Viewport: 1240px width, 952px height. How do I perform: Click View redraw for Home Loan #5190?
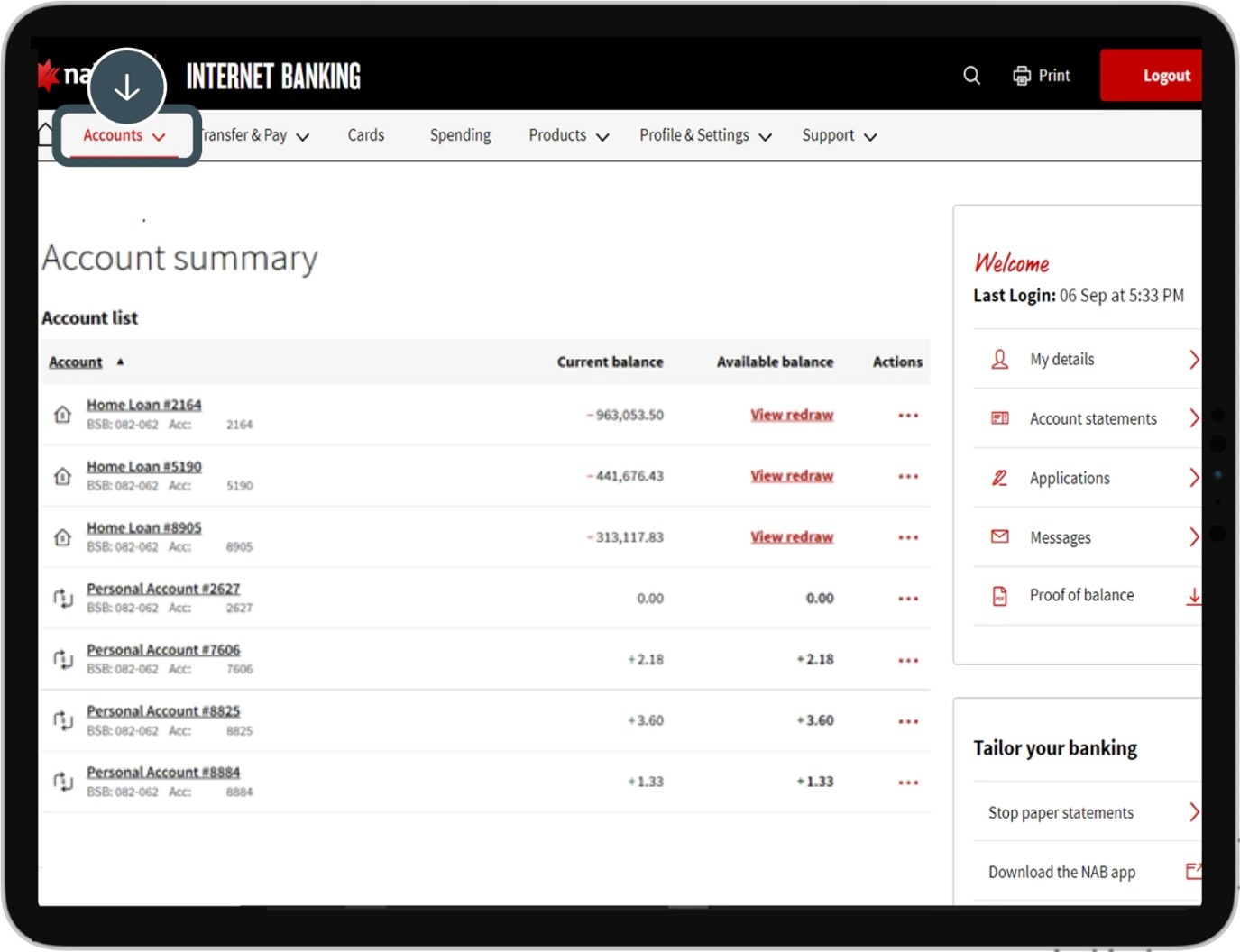coord(791,476)
